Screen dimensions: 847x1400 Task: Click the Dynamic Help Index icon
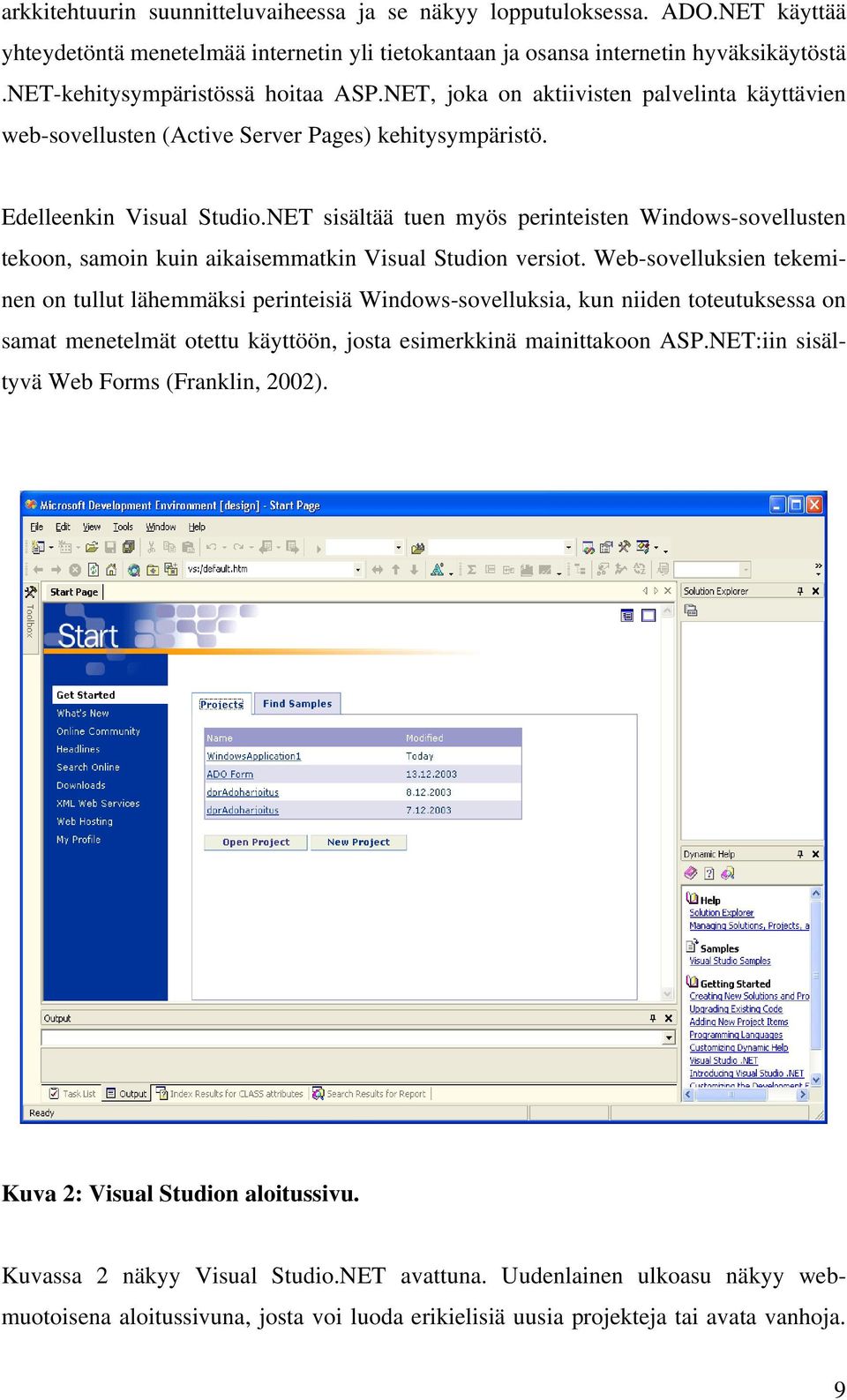point(709,873)
